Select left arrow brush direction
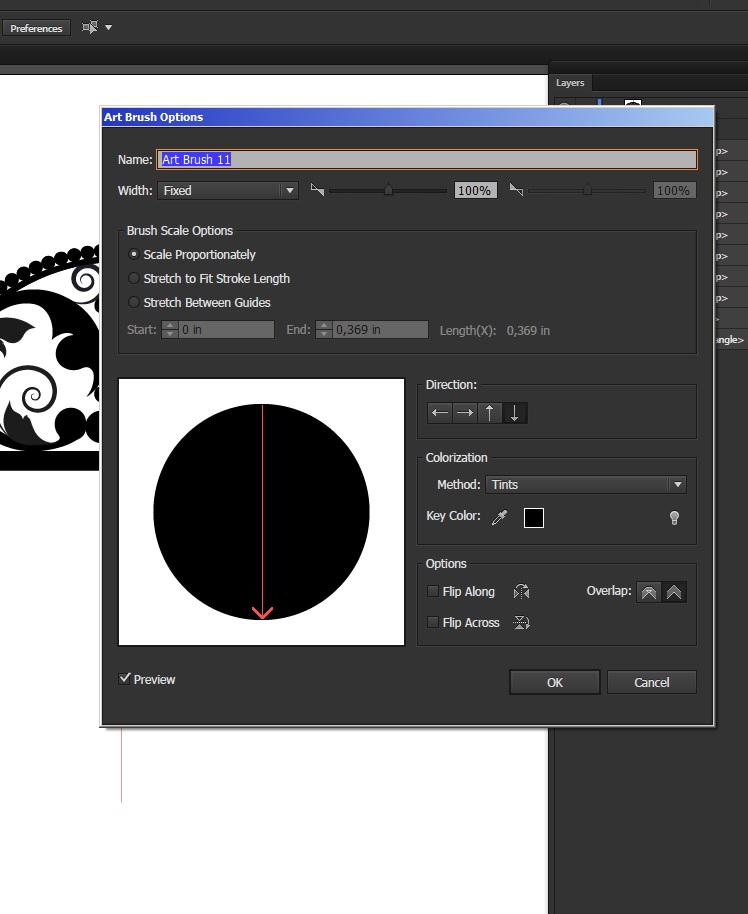 point(440,413)
